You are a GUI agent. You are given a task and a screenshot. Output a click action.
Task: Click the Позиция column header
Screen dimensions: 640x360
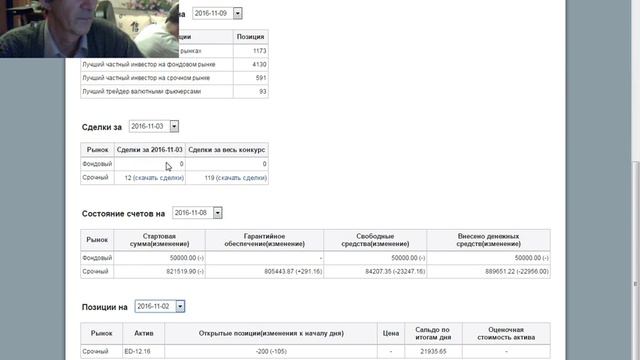pyautogui.click(x=250, y=37)
